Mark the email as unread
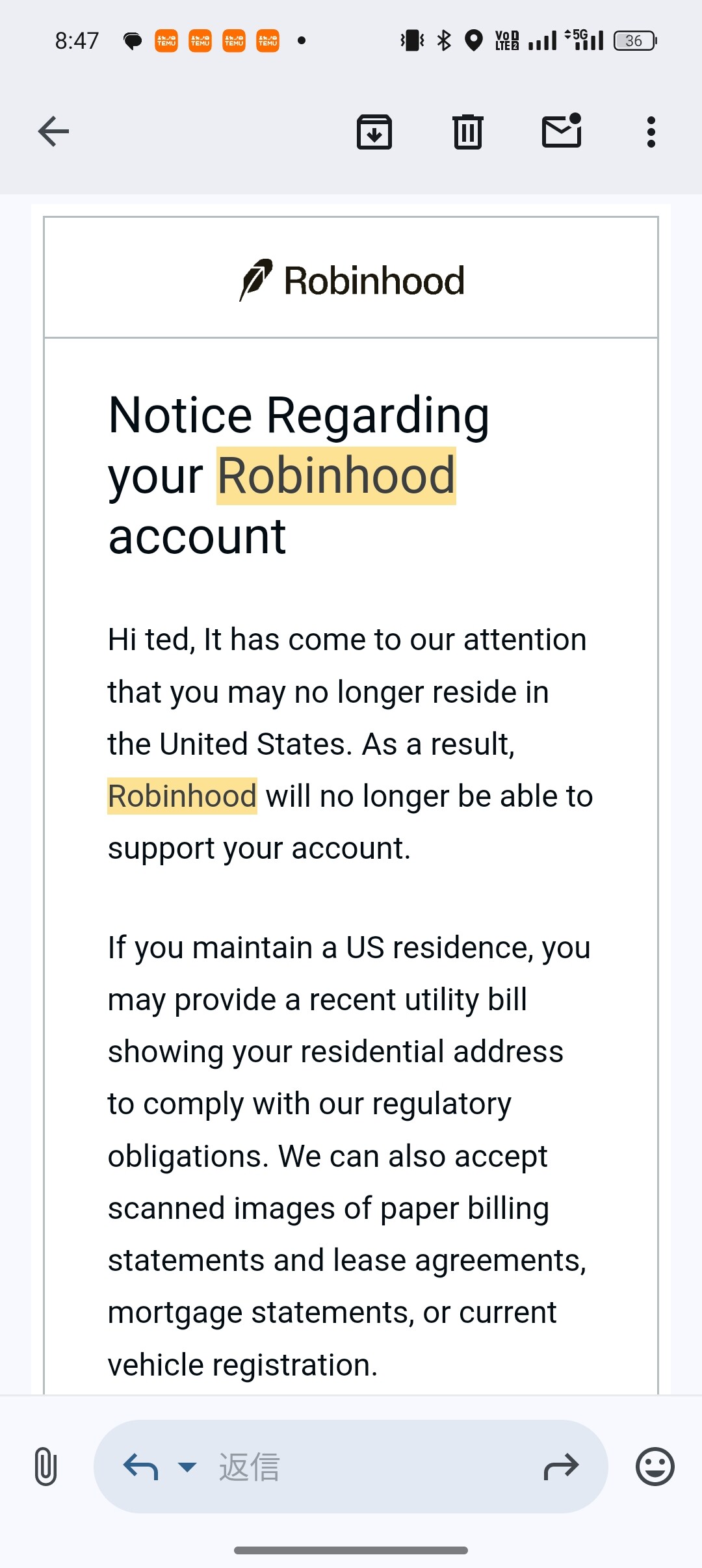Viewport: 702px width, 1568px height. [562, 131]
